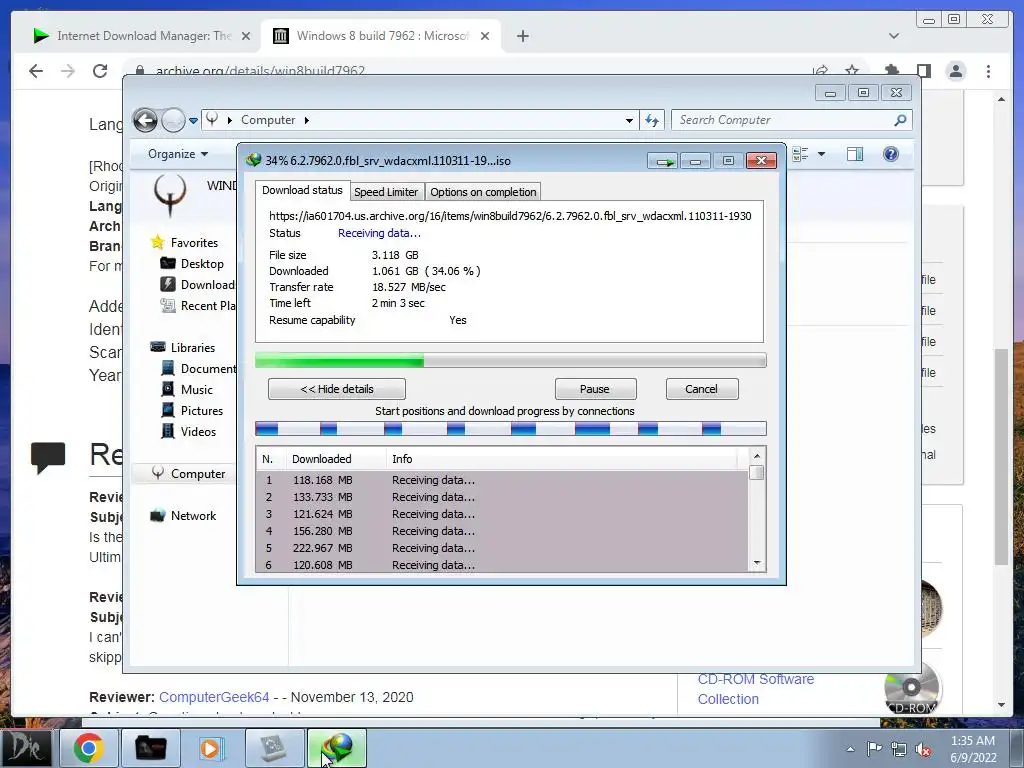1024x768 pixels.
Task: Open Explorer recent locations dropdown arrow
Action: pos(193,121)
